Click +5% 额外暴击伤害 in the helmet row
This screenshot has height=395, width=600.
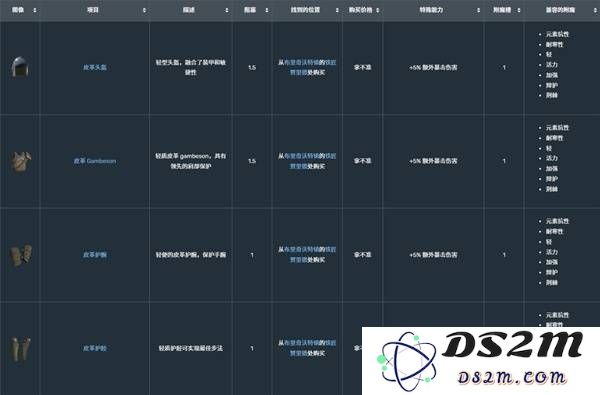433,67
